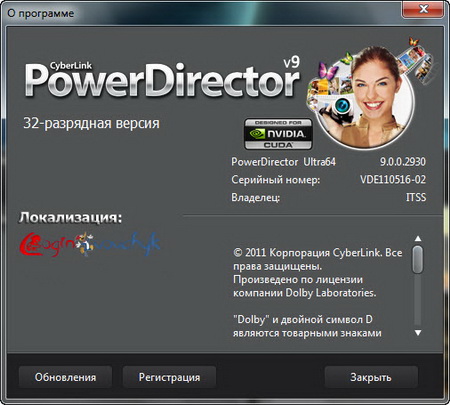Select the version number 9.0.0.2930
450x405 pixels.
[403, 162]
